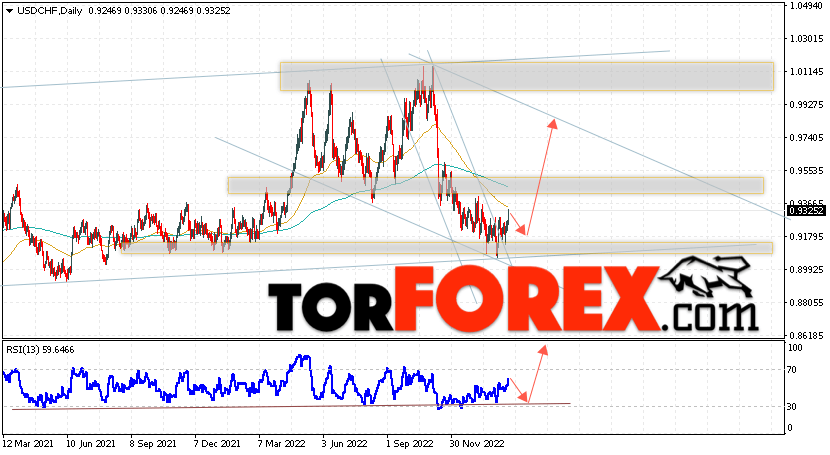This screenshot has width=830, height=455.
Task: Select the lower gray support zone rectangle
Action: click(447, 248)
